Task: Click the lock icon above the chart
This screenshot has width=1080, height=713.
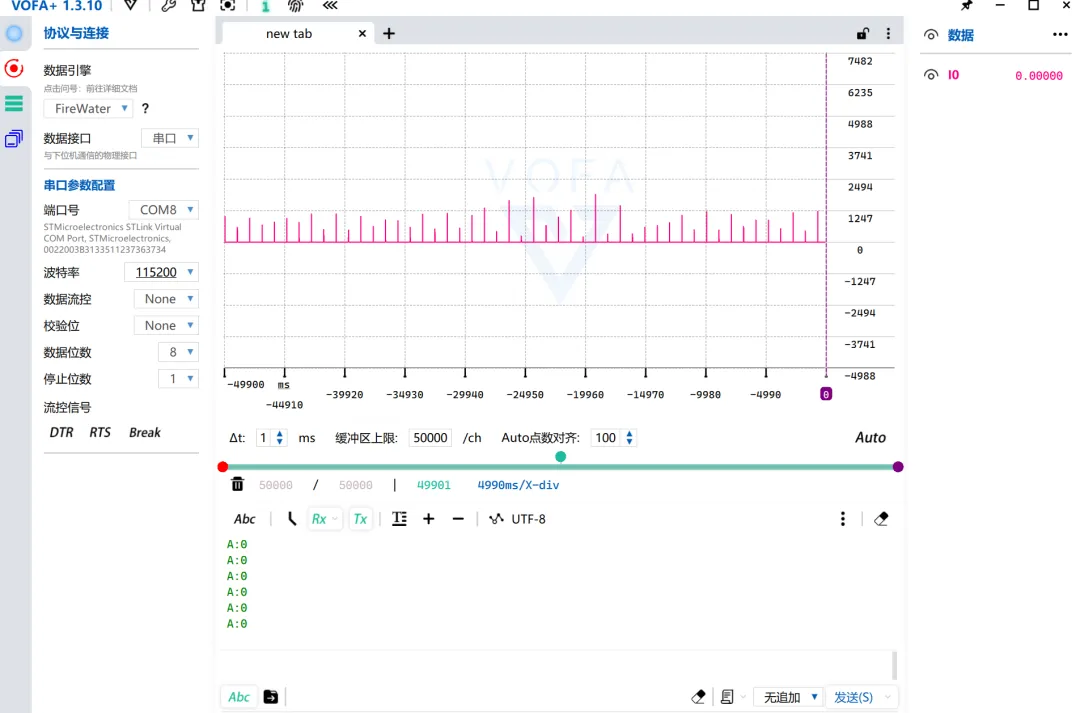Action: [x=863, y=33]
